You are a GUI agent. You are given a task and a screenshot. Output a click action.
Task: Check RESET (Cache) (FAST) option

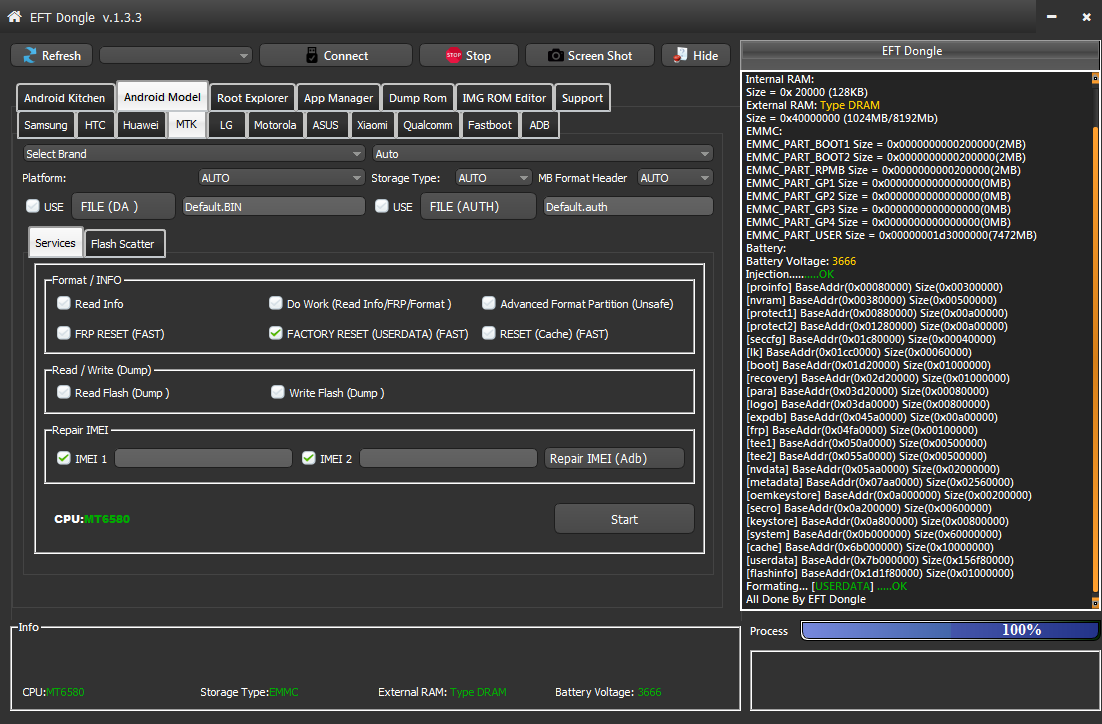tap(488, 333)
